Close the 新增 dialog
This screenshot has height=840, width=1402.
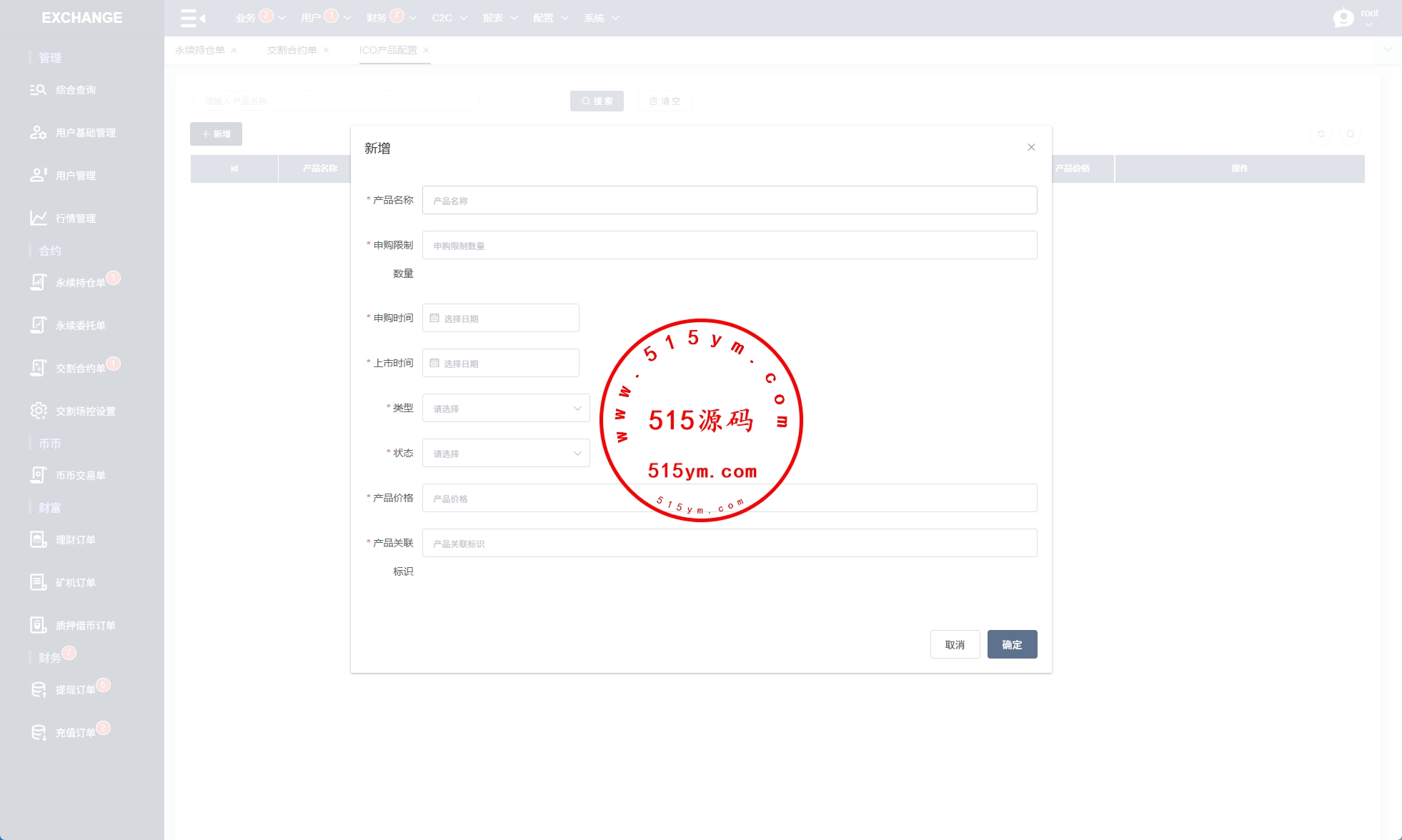(1031, 147)
